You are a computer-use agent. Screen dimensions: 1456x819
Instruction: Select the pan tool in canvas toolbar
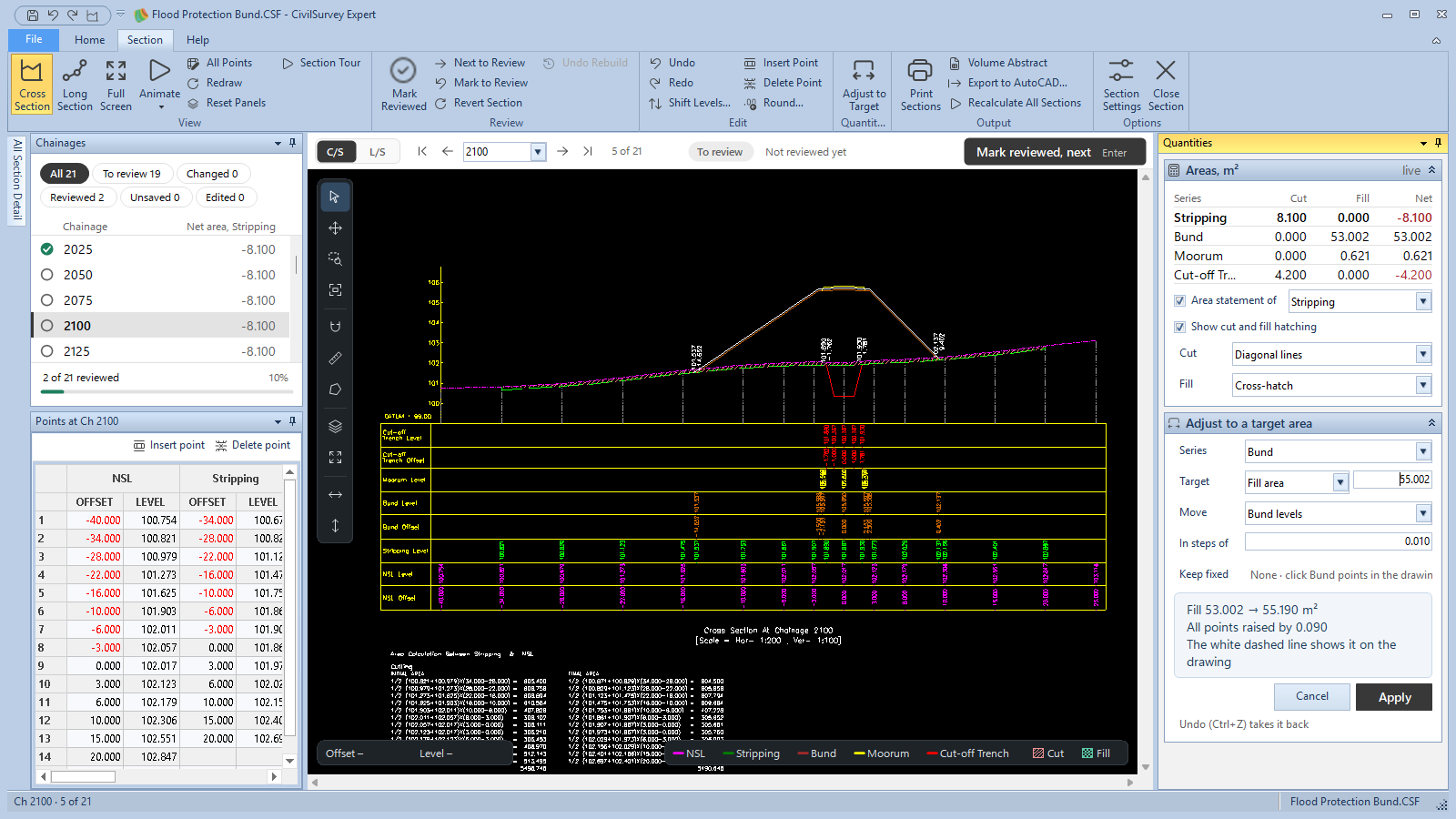tap(335, 228)
